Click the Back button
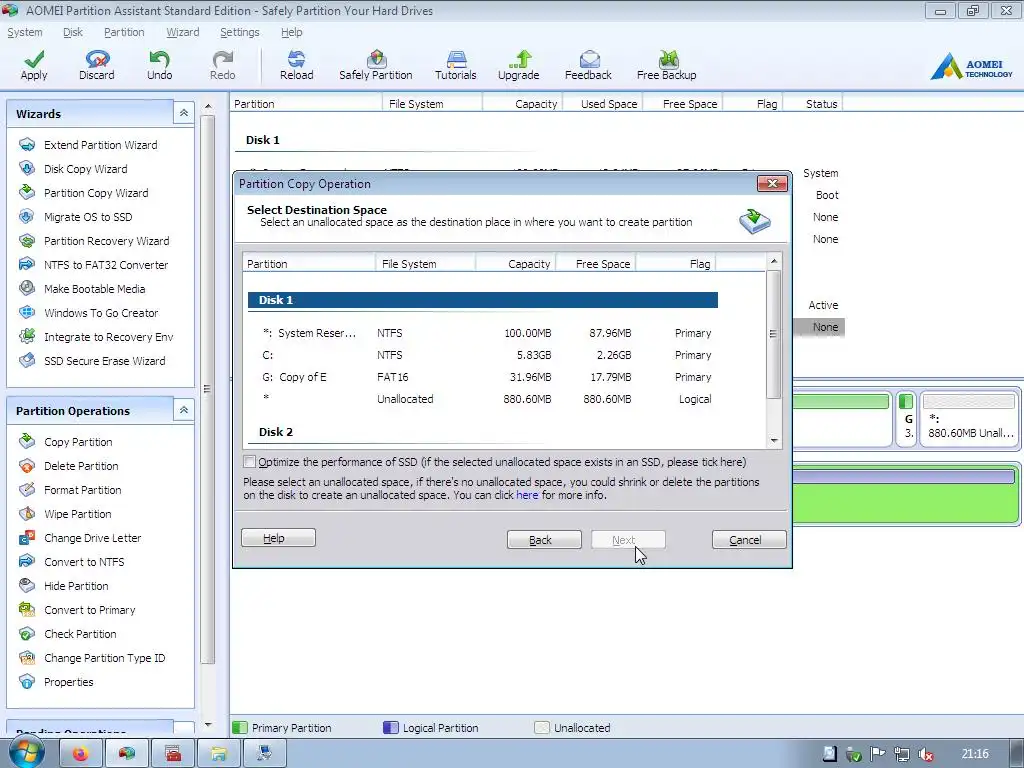This screenshot has width=1024, height=768. tap(544, 540)
